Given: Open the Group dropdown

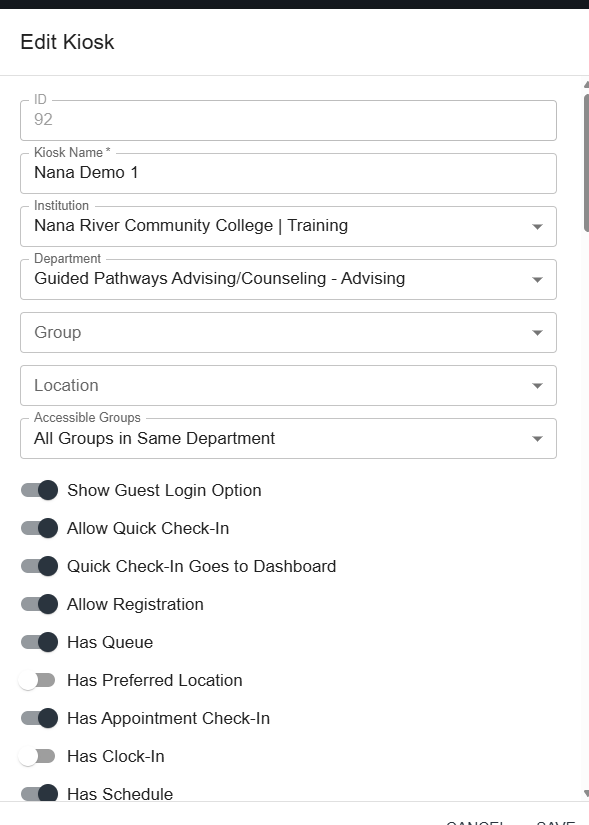Looking at the screenshot, I should 288,333.
